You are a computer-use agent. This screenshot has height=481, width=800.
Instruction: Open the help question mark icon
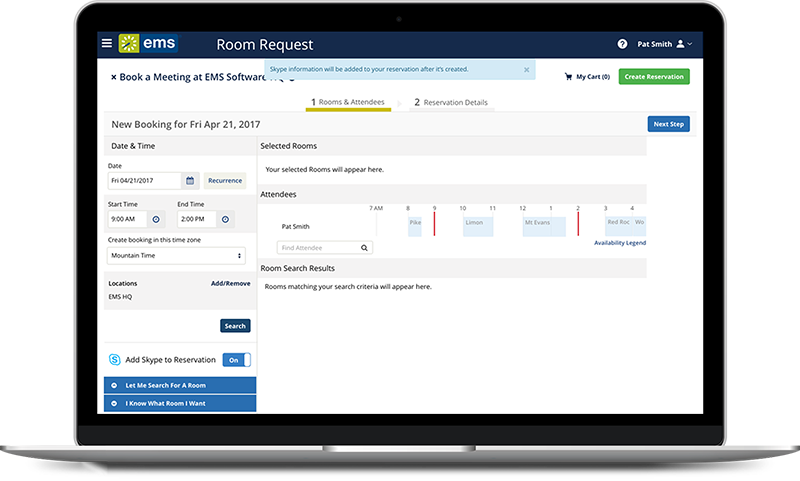click(x=622, y=44)
